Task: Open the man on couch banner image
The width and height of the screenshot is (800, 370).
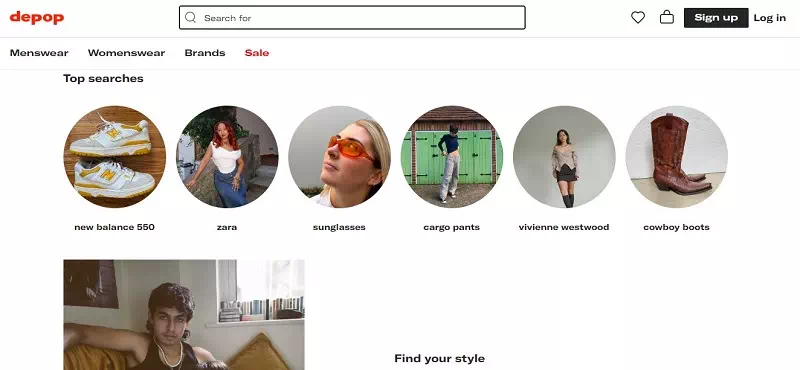Action: point(184,315)
